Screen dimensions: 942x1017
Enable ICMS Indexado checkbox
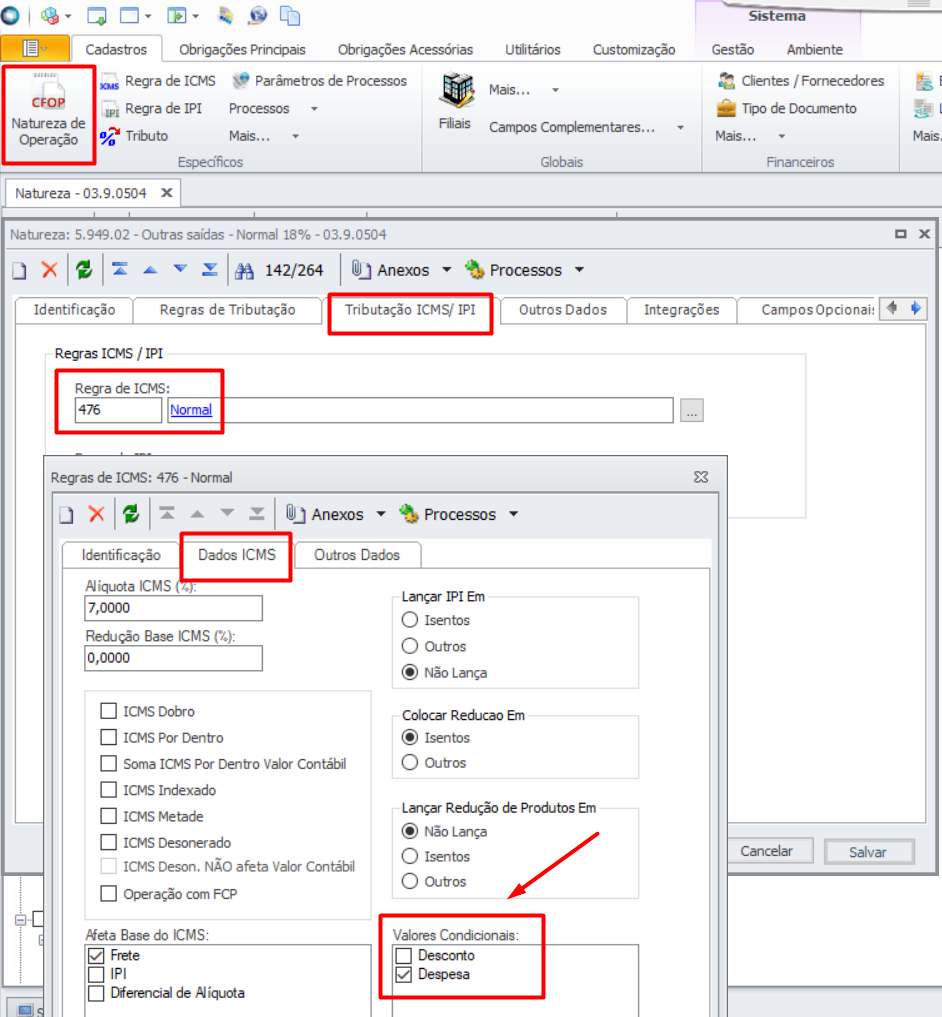(108, 790)
